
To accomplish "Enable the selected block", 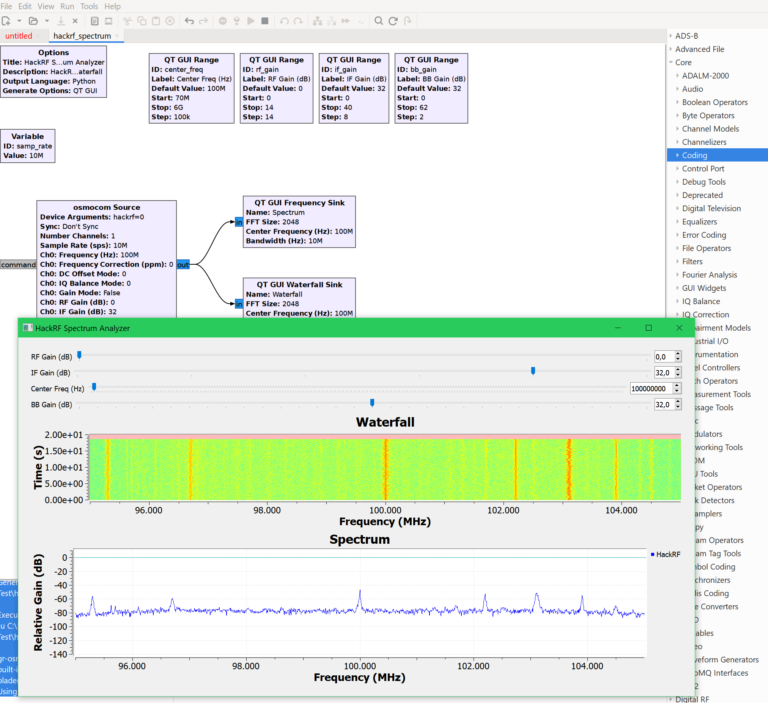I will tap(317, 21).
